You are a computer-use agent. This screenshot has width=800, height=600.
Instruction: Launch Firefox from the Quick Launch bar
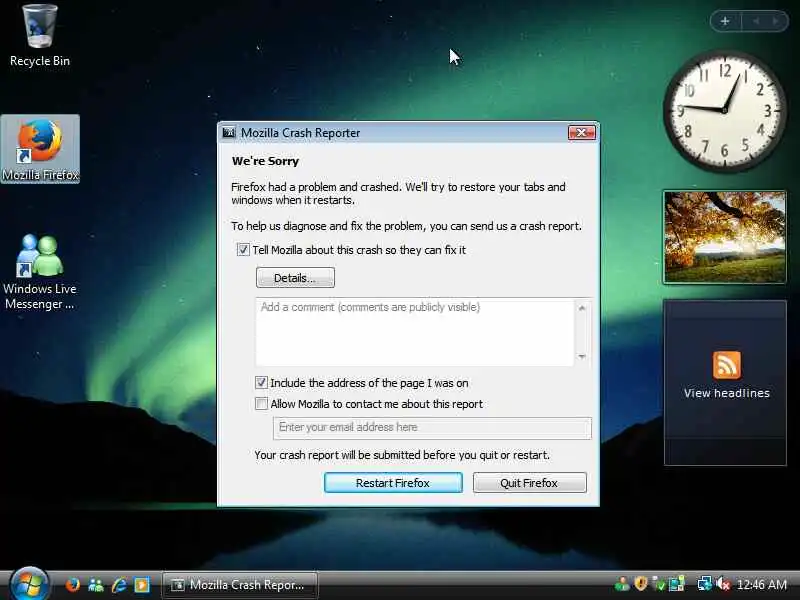(72, 584)
